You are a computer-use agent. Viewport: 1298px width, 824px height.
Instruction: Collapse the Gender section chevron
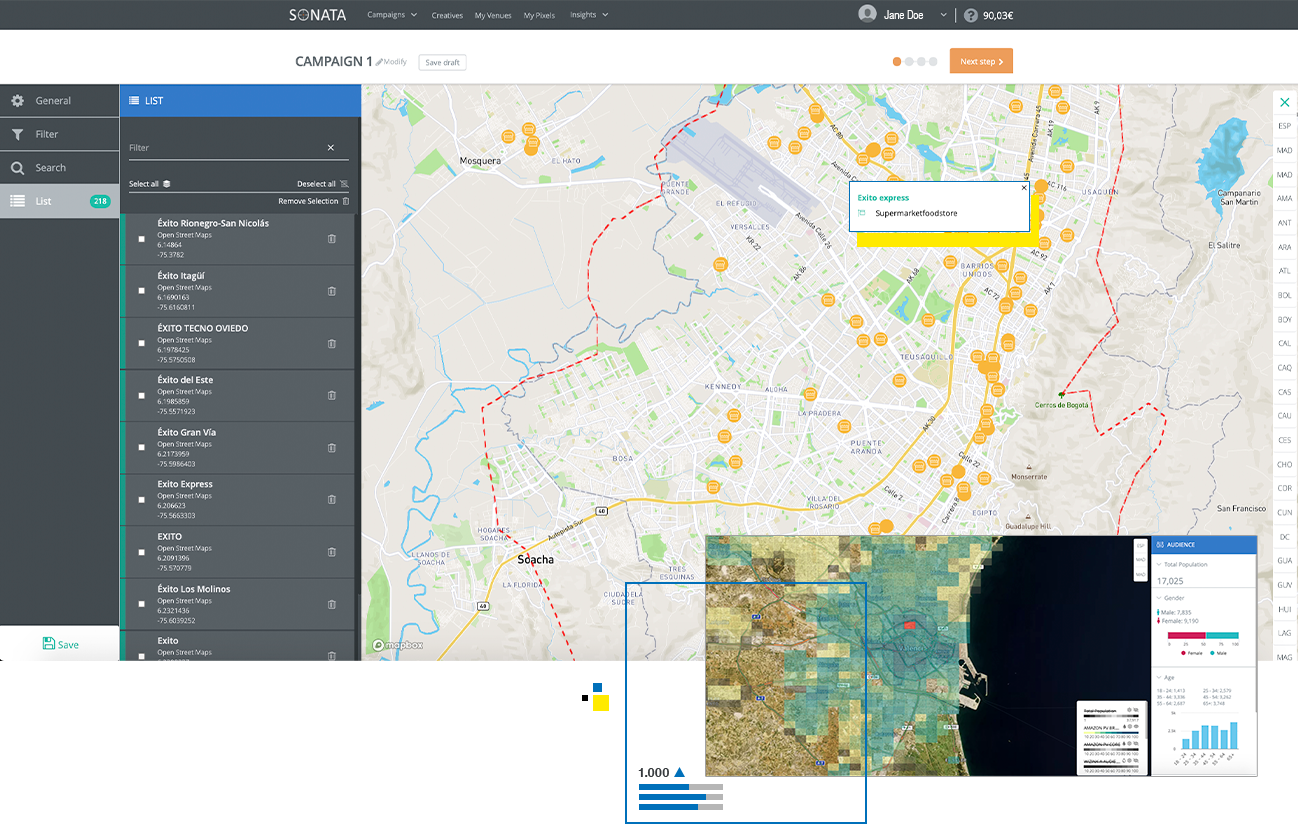[1159, 597]
